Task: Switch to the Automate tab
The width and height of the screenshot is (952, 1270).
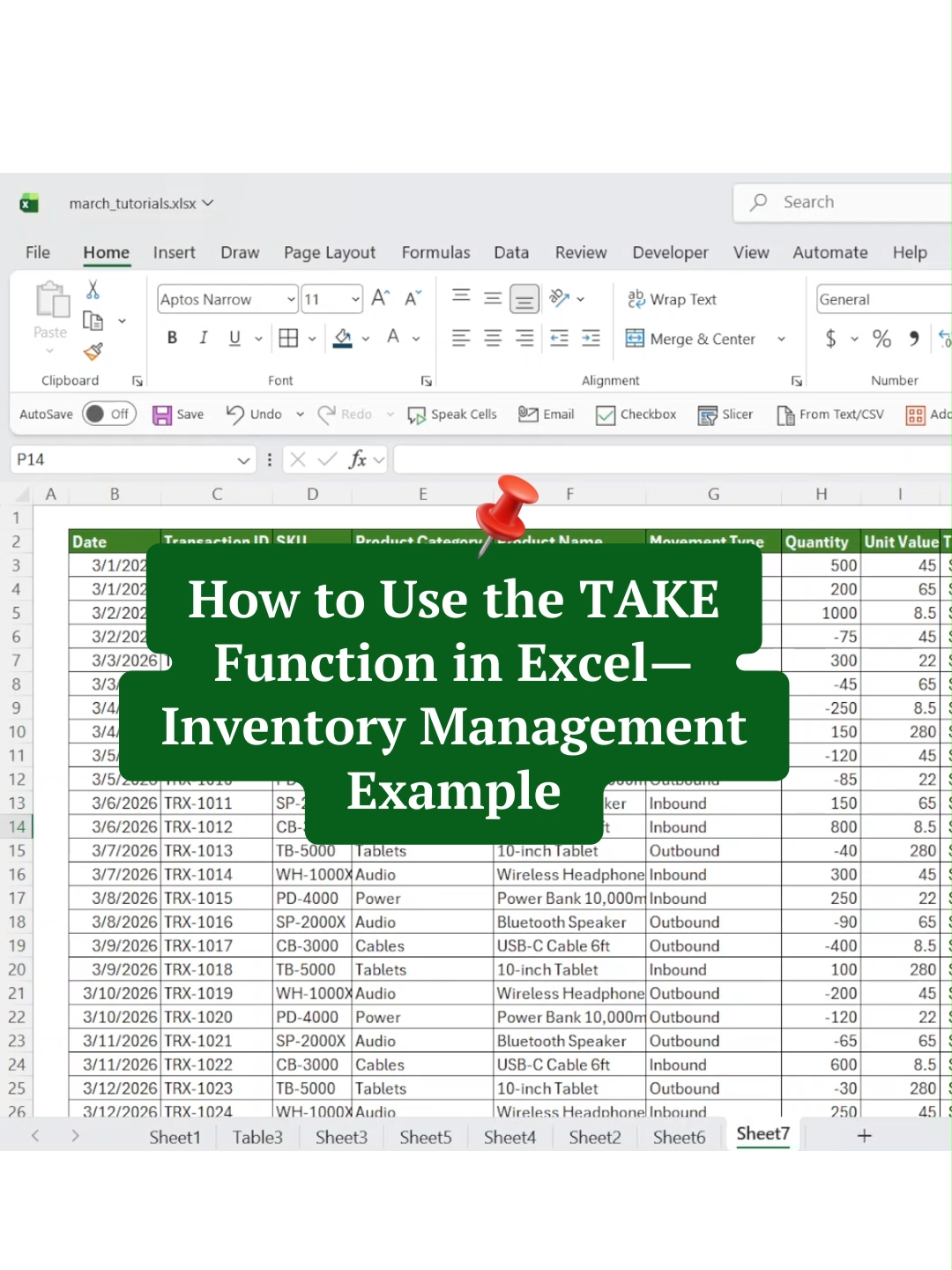Action: 830,252
